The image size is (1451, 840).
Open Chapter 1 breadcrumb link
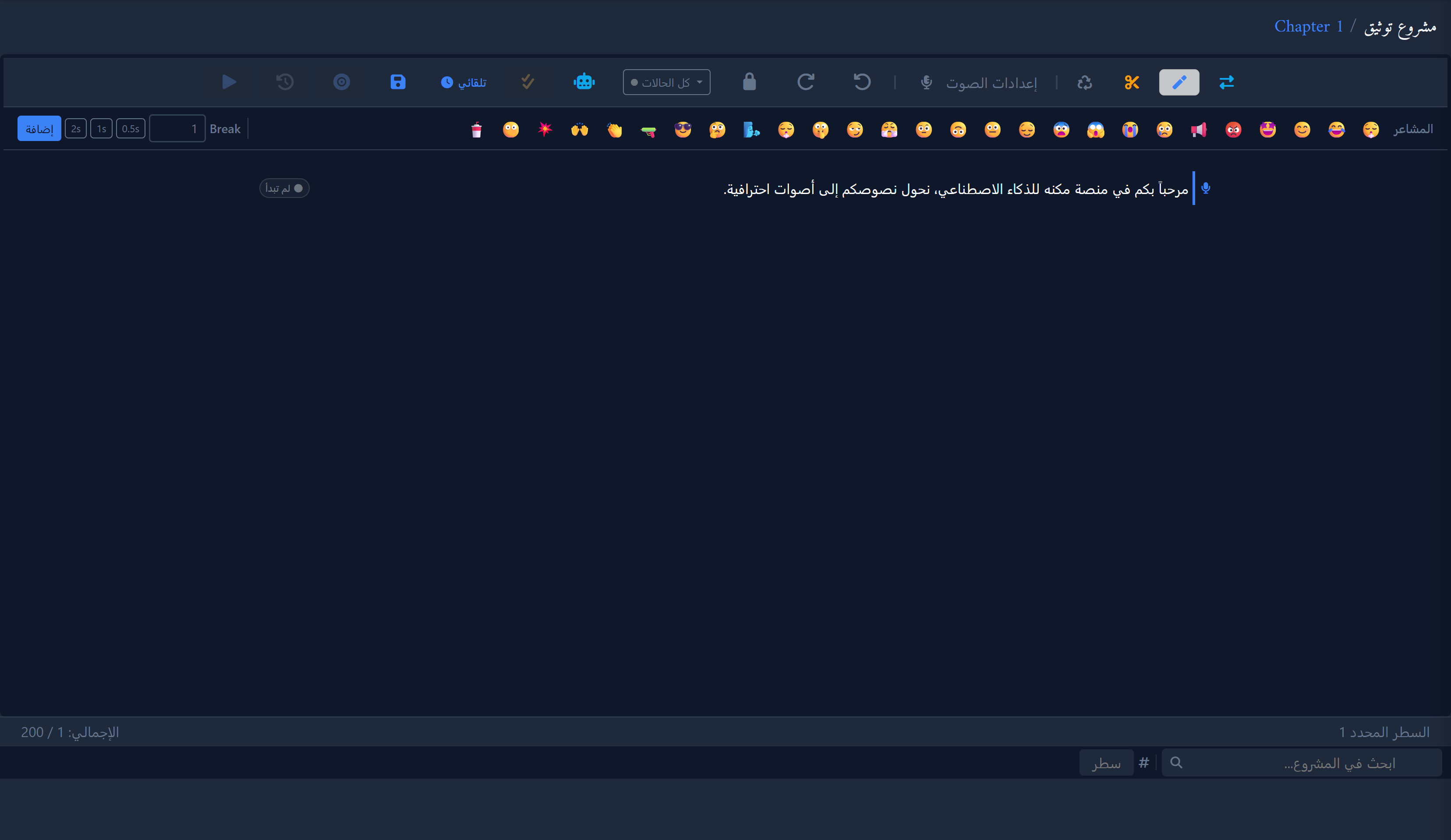point(1308,26)
